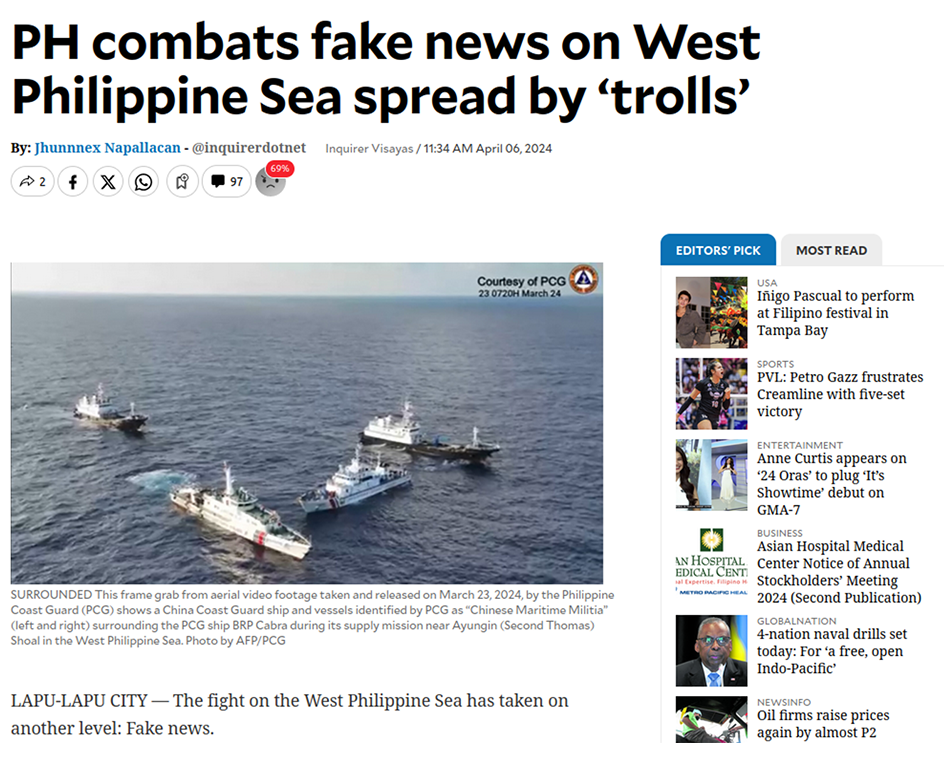Viewport: 944px width, 768px height.
Task: Click the volleyball player thumbnail under Sports
Action: 711,394
